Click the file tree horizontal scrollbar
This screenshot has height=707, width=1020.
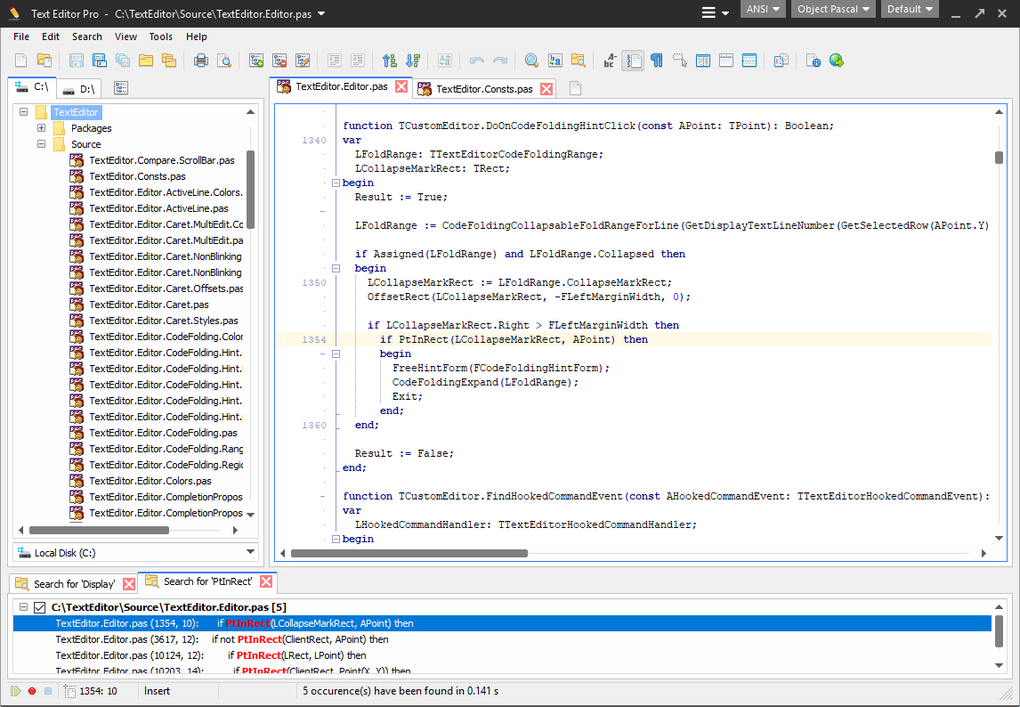(x=99, y=530)
